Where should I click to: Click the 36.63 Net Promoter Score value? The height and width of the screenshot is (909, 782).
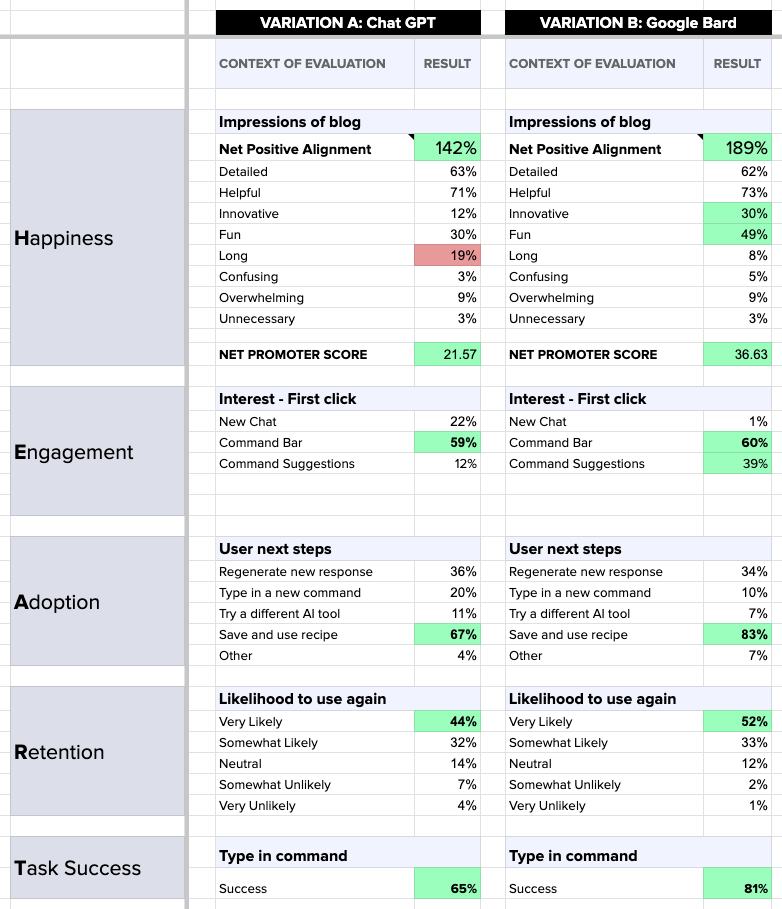pyautogui.click(x=737, y=354)
